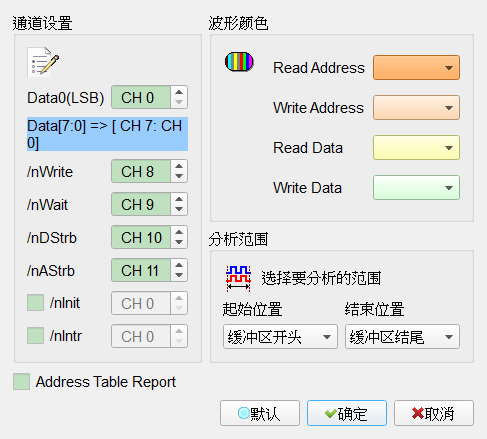Enable the /nInit checkbox
This screenshot has height=439, width=487.
click(x=35, y=303)
